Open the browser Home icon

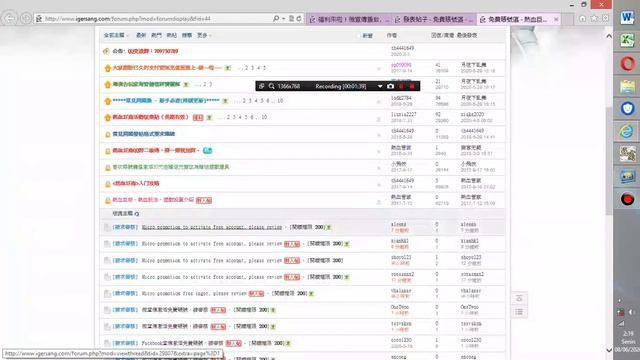[x=582, y=19]
